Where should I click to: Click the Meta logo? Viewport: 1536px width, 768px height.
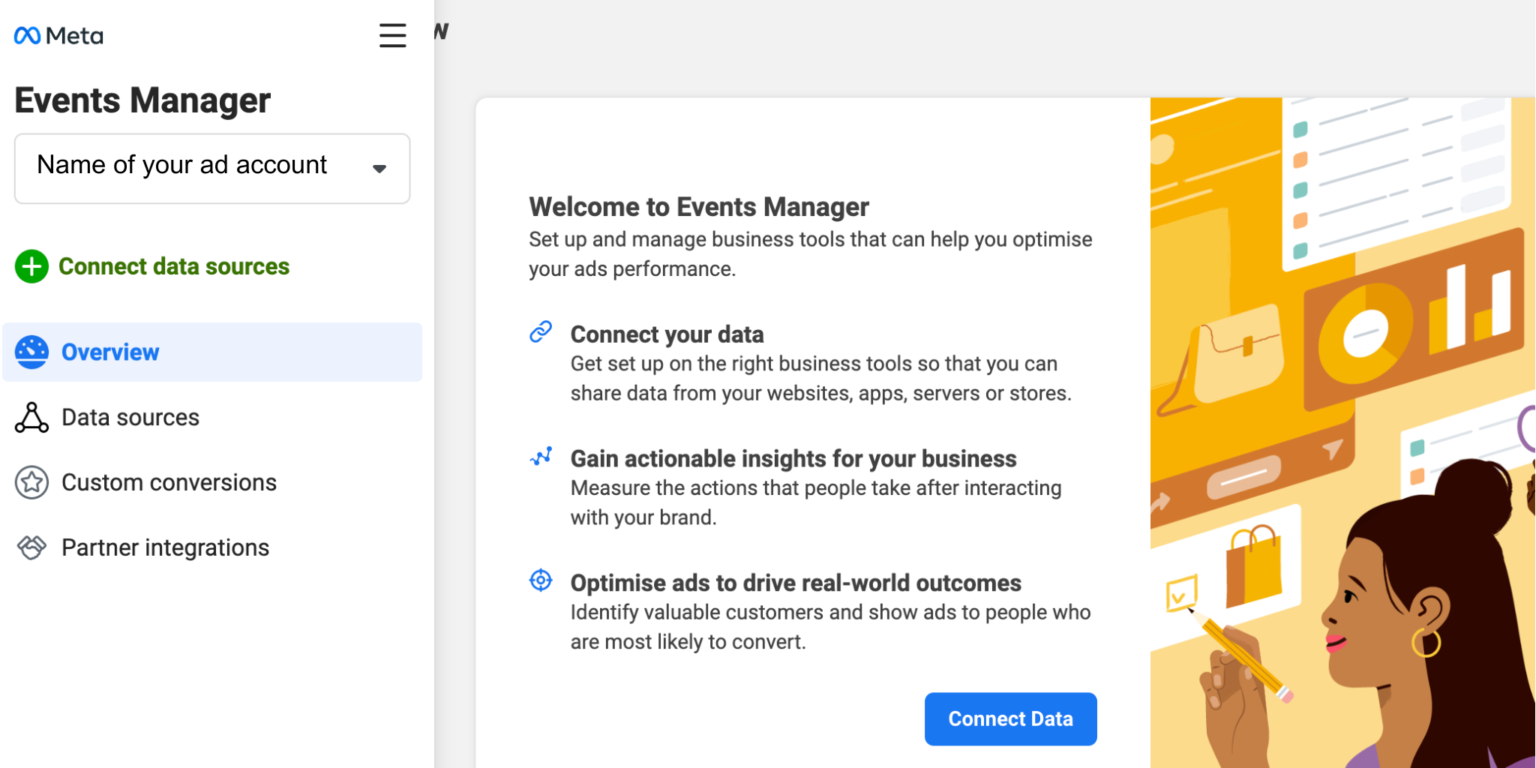(57, 35)
